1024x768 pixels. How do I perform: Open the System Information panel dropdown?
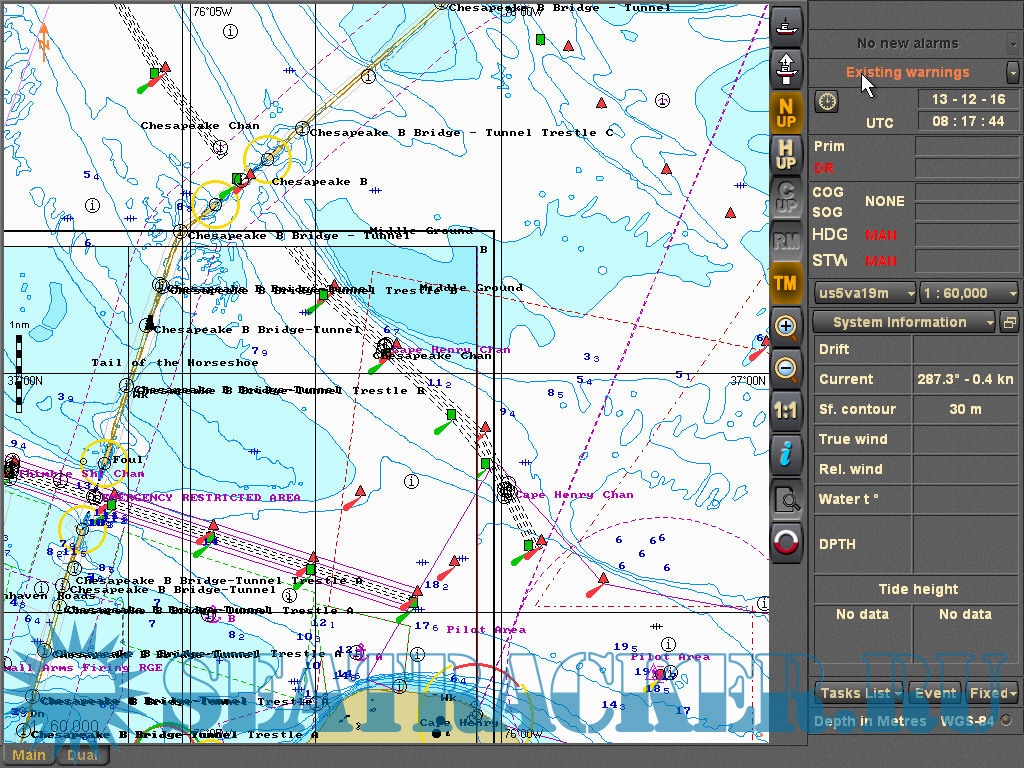(x=904, y=322)
